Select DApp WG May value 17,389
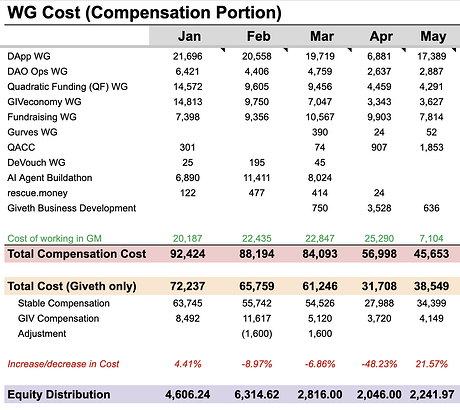Screen dimensions: 460x410 [x=432, y=56]
